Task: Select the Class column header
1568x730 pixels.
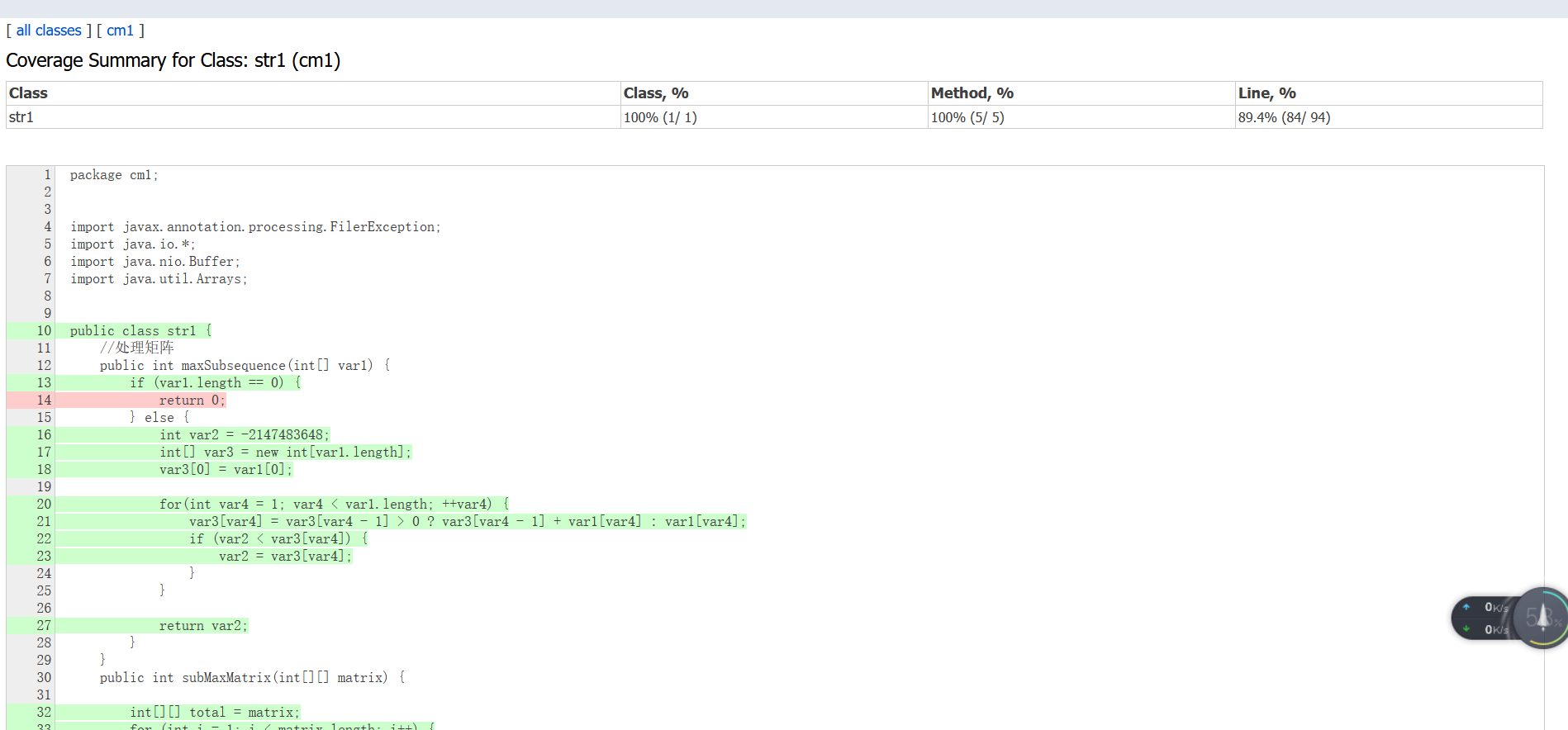Action: (313, 93)
